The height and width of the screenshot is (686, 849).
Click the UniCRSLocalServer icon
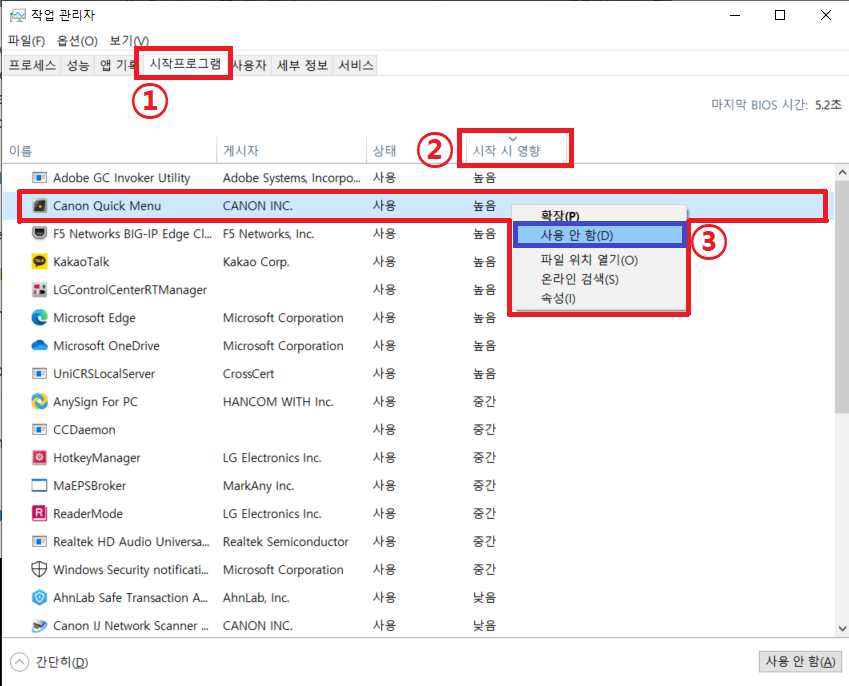click(39, 374)
